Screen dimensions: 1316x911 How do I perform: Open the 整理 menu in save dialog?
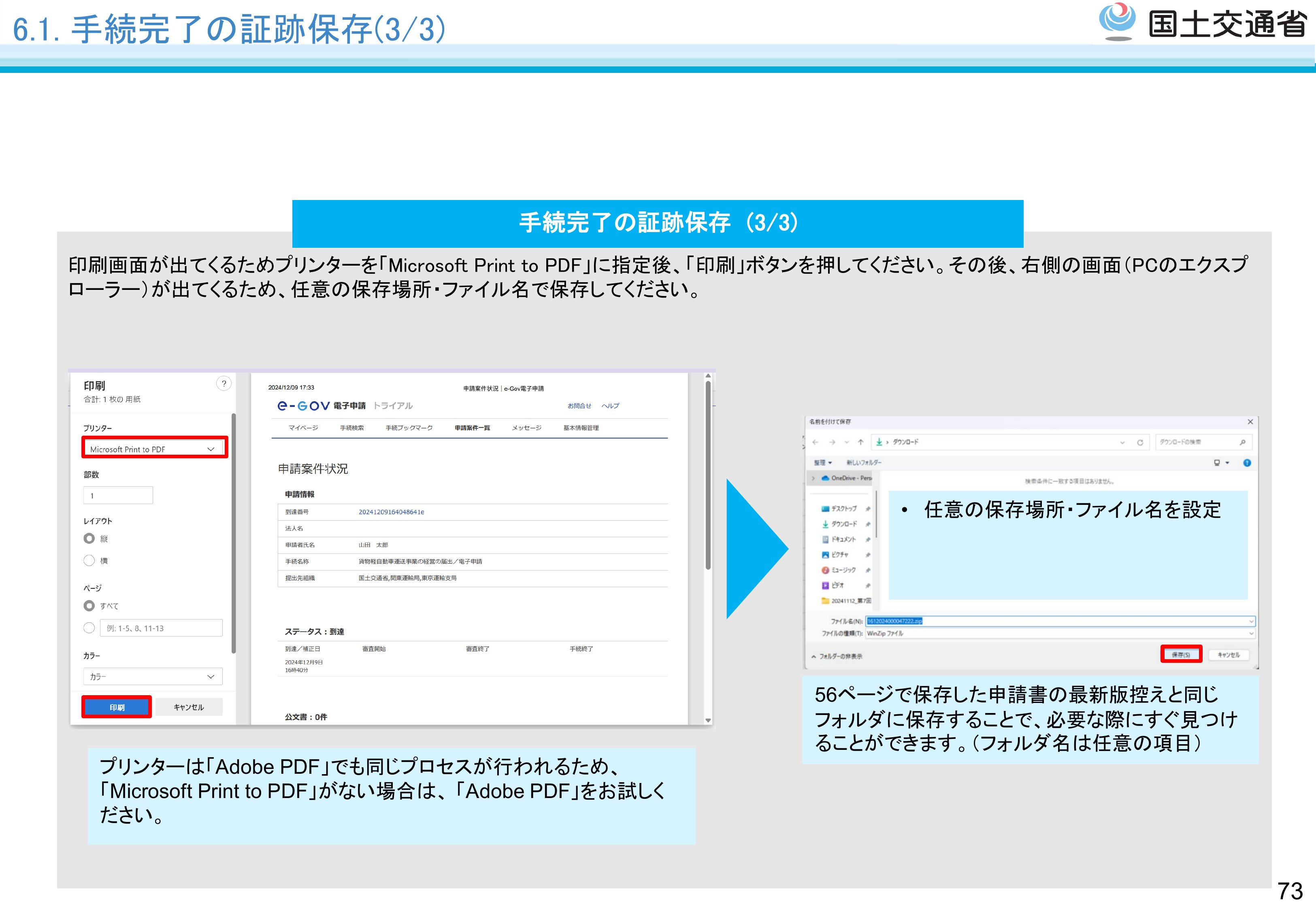pyautogui.click(x=822, y=463)
